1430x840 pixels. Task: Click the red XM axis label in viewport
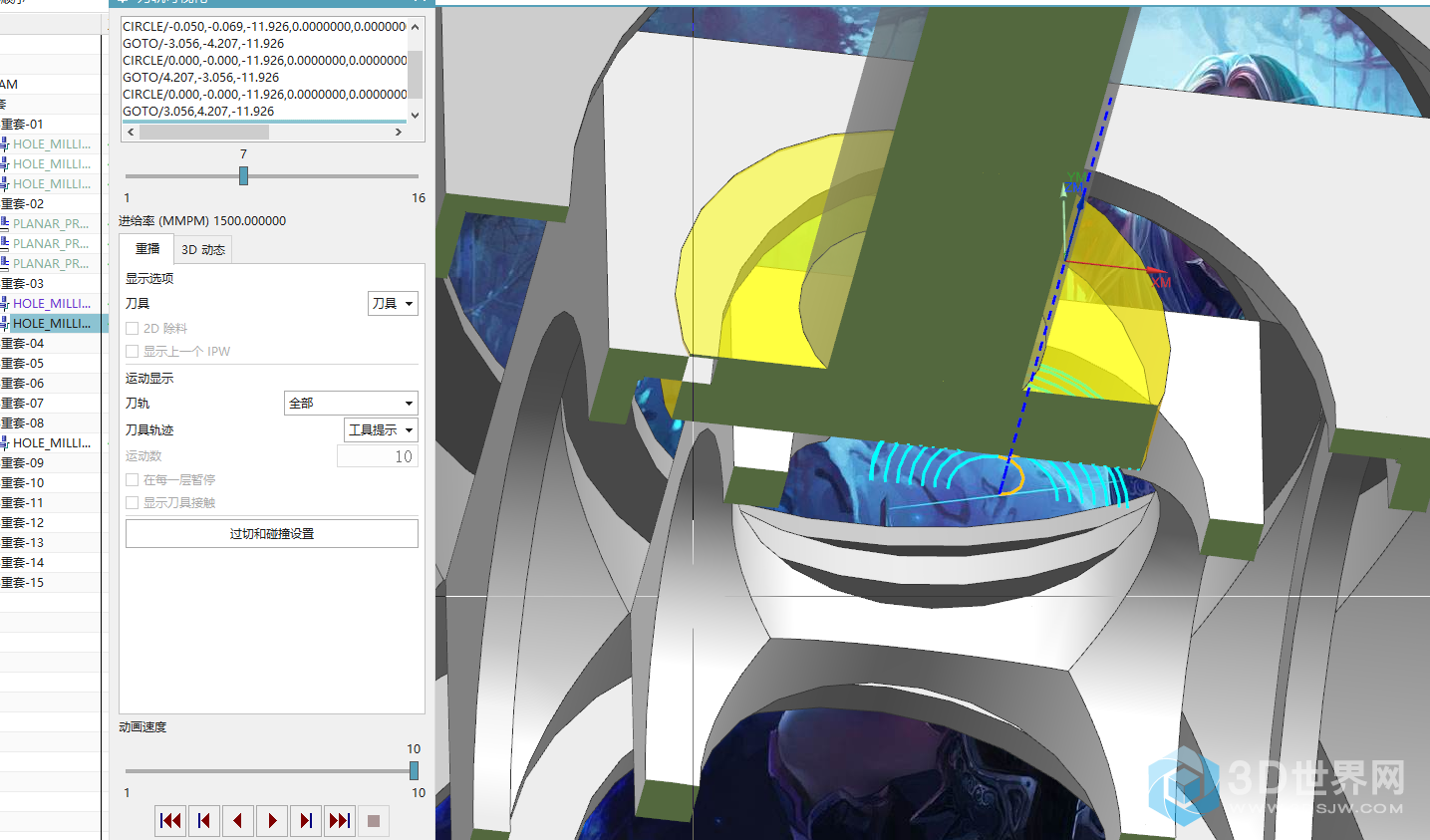coord(1161,283)
